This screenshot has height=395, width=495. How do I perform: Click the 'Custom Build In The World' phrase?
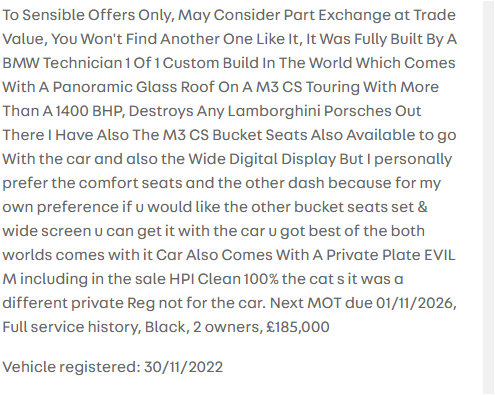[257, 63]
